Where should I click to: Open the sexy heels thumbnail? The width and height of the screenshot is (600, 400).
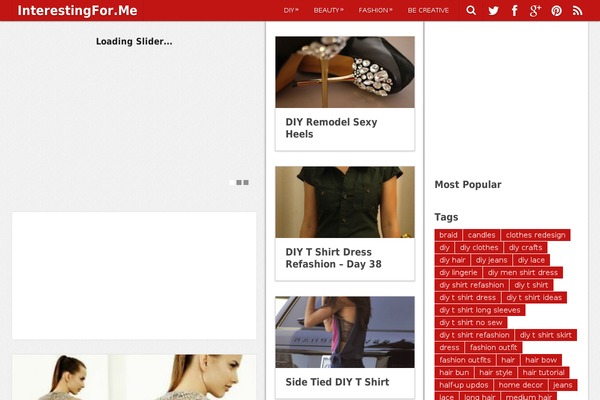(345, 72)
